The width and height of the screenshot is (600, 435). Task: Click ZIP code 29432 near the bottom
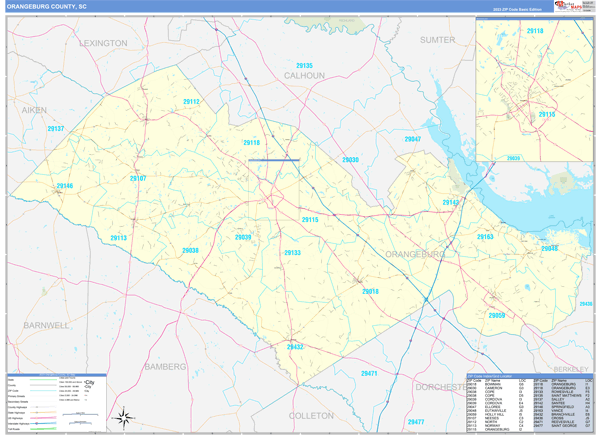tap(295, 347)
